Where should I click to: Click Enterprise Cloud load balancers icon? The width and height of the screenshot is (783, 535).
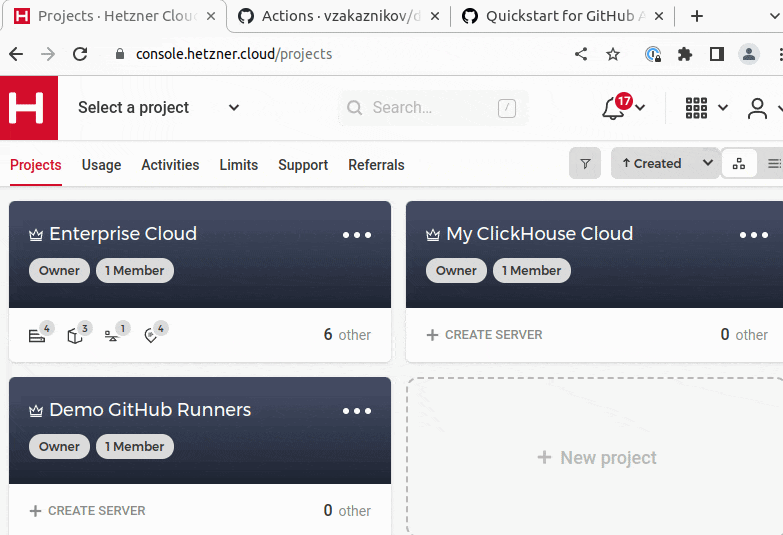[x=112, y=336]
